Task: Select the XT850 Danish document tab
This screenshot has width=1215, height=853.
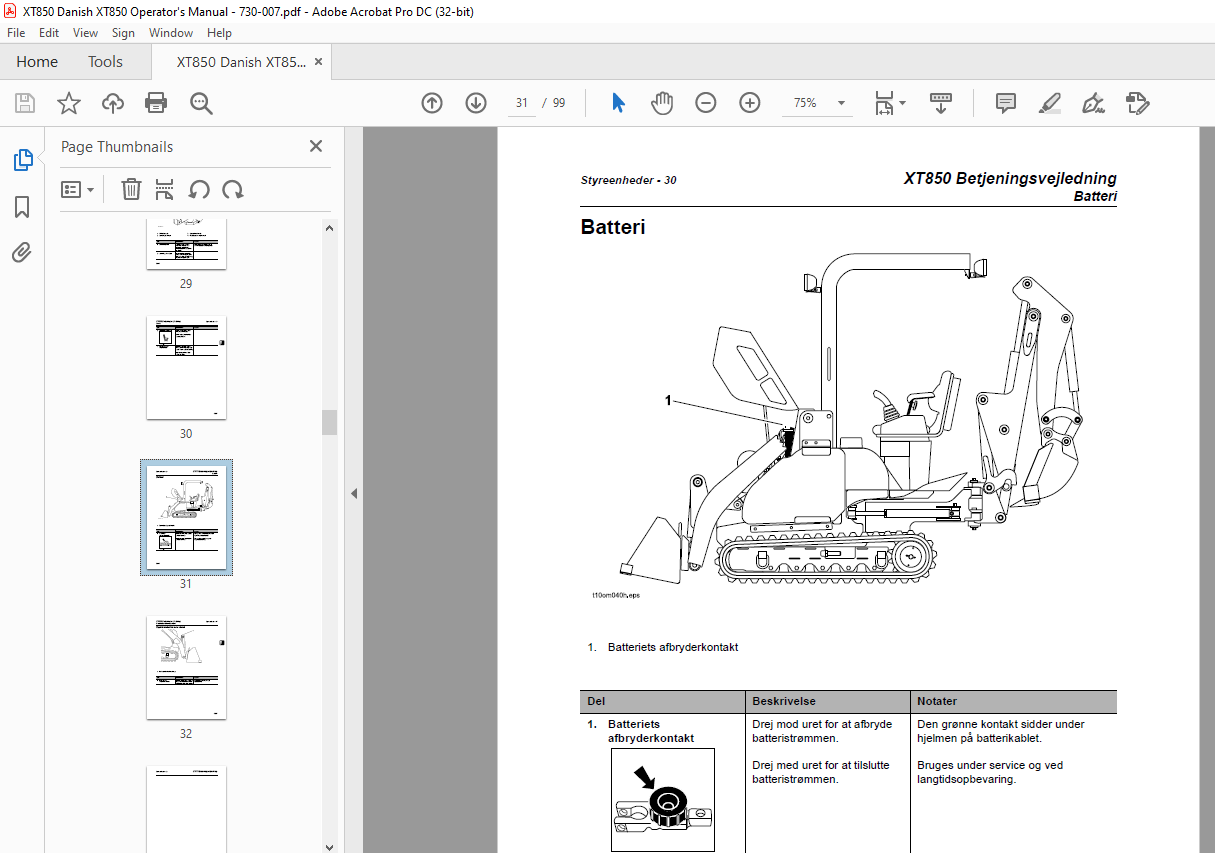Action: click(x=242, y=62)
